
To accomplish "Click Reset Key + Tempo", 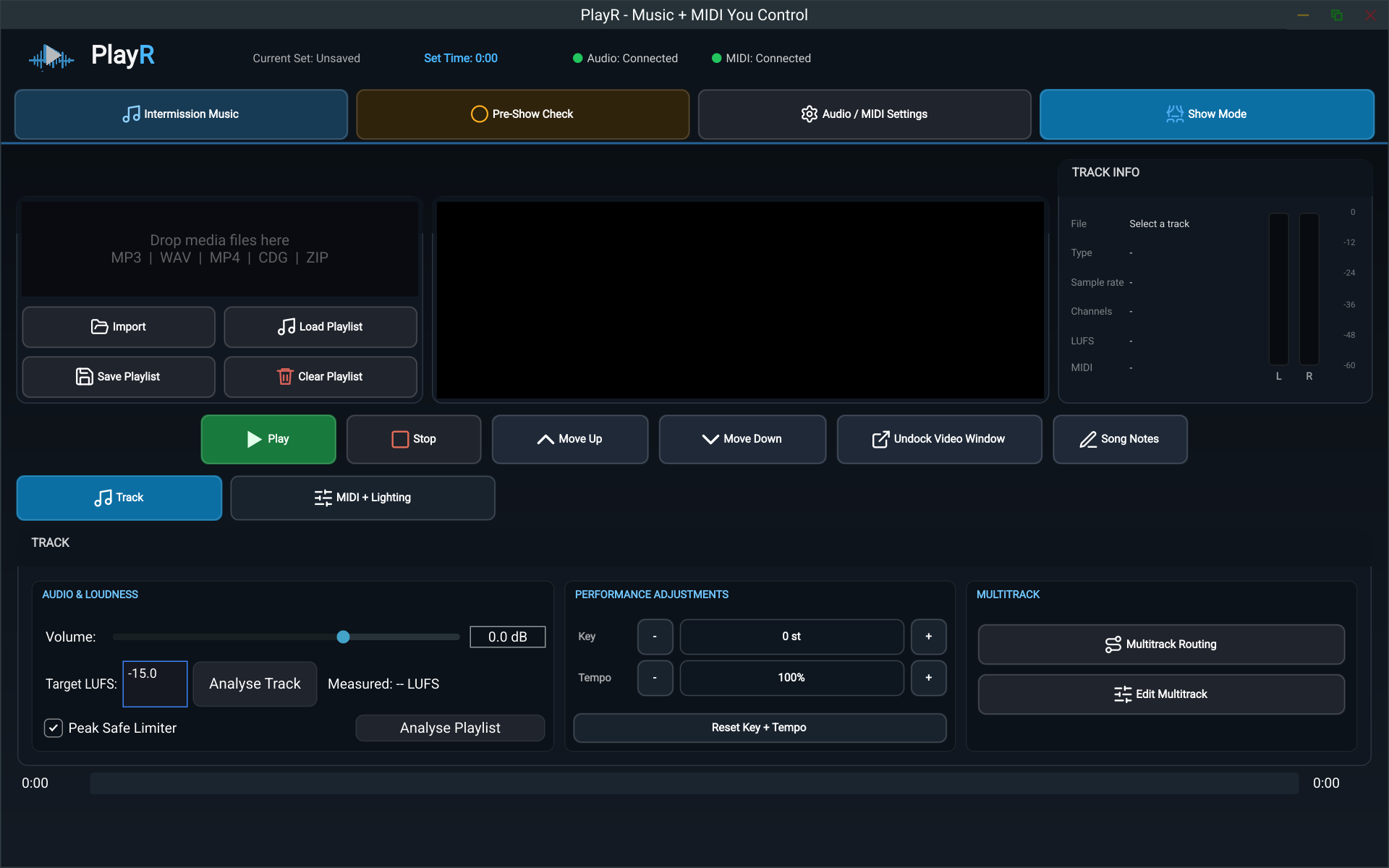I will pos(760,728).
